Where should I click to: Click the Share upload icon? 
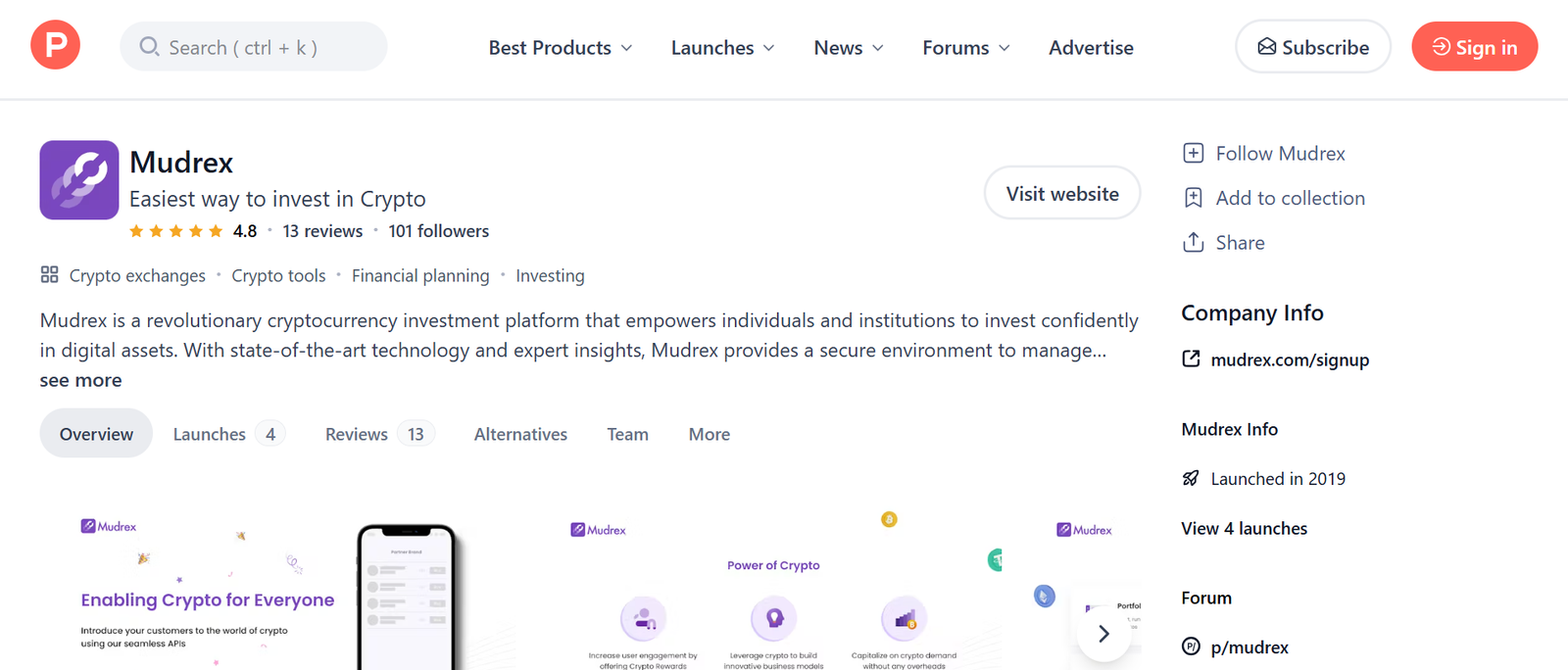pos(1193,243)
